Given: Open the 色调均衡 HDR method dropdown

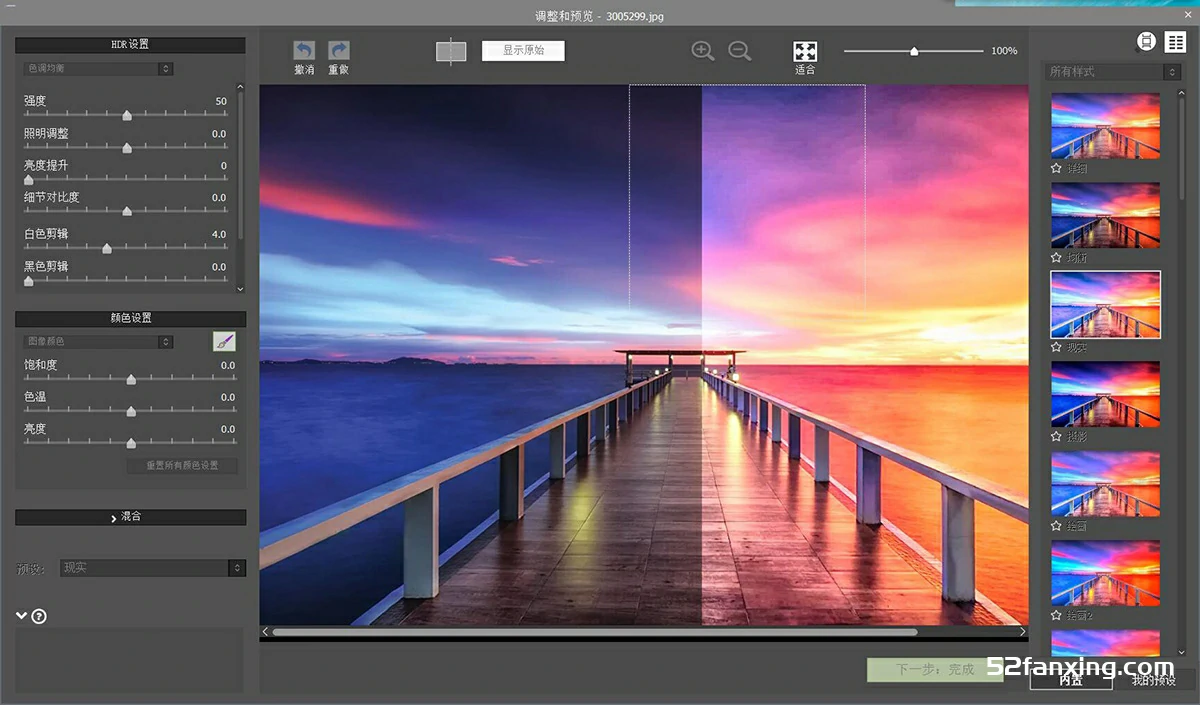Looking at the screenshot, I should (x=98, y=69).
